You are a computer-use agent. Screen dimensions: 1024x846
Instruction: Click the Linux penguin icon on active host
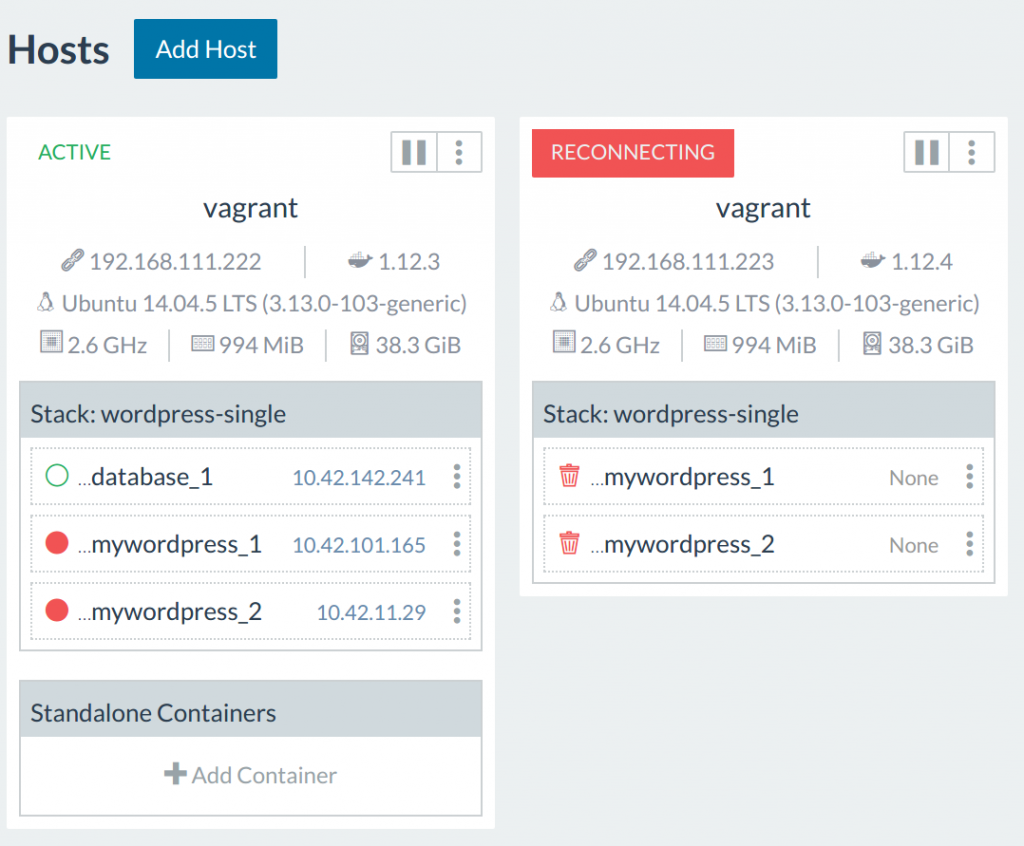click(45, 303)
